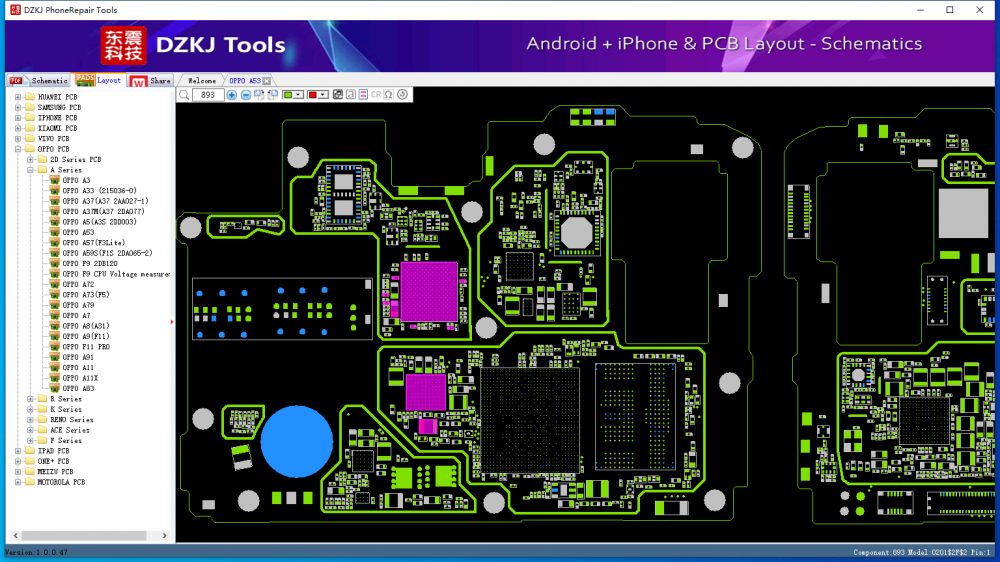The image size is (1000, 562).
Task: Collapse the OPPO PCB tree node
Action: pyautogui.click(x=18, y=149)
